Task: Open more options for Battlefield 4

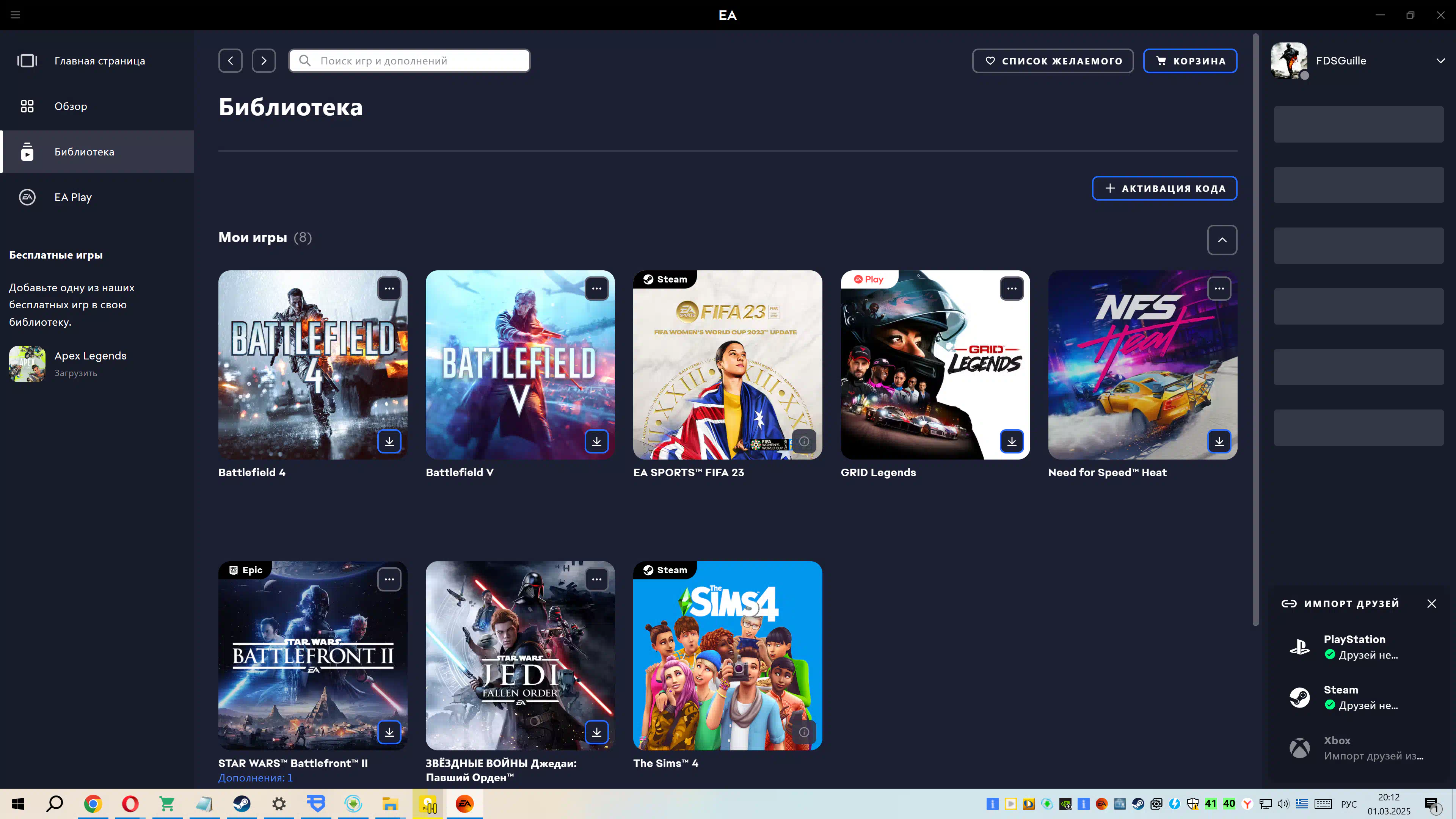Action: 389,289
